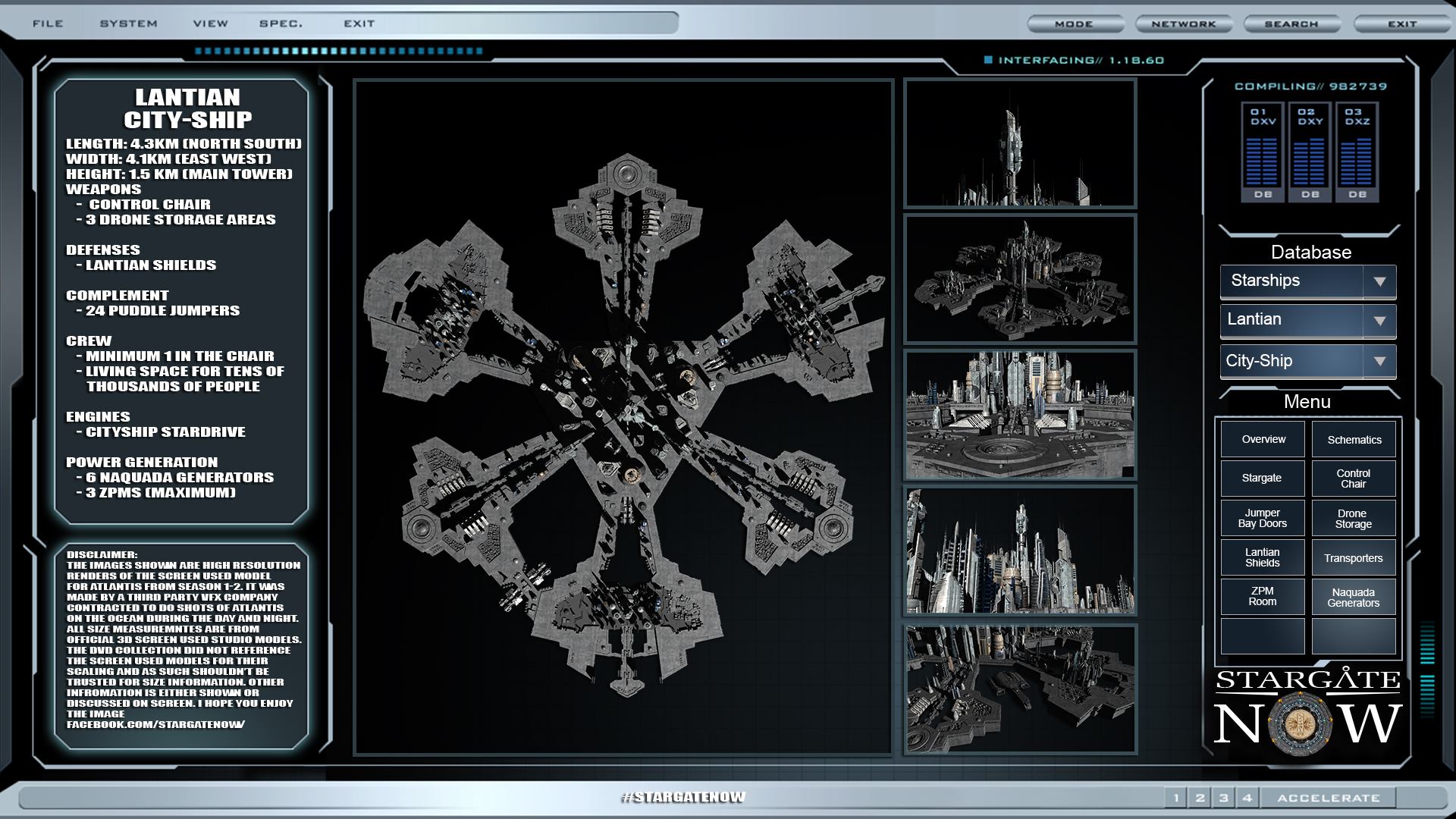This screenshot has width=1456, height=819.
Task: Click page 3 in the bottom bar
Action: [1223, 798]
